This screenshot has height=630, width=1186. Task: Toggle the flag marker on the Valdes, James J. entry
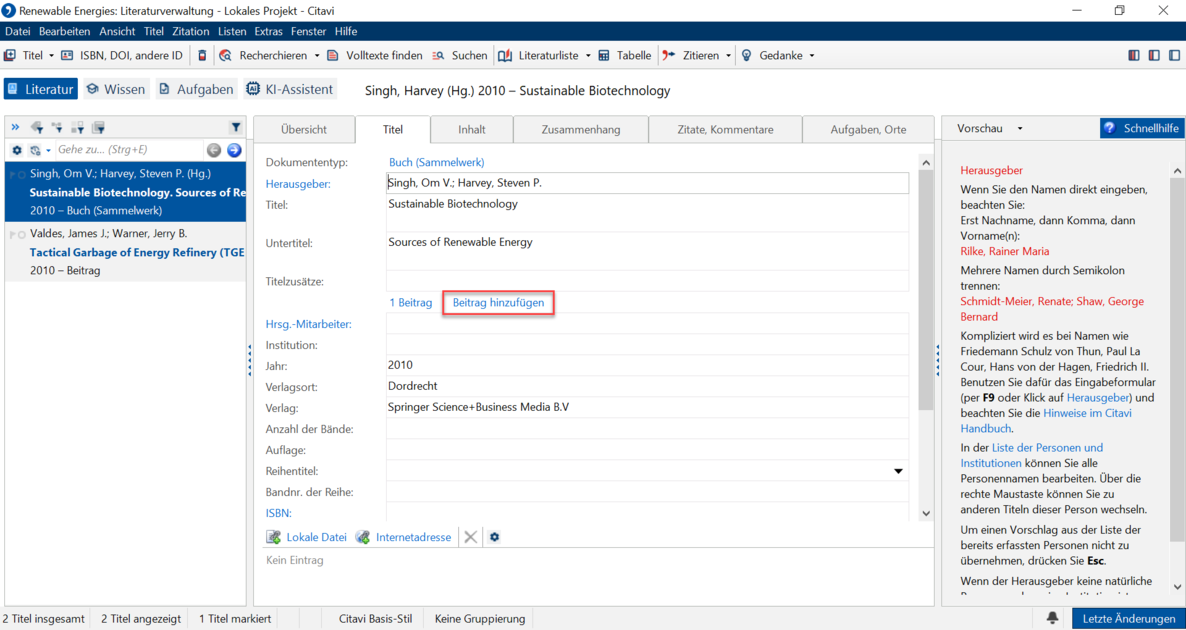click(11, 234)
